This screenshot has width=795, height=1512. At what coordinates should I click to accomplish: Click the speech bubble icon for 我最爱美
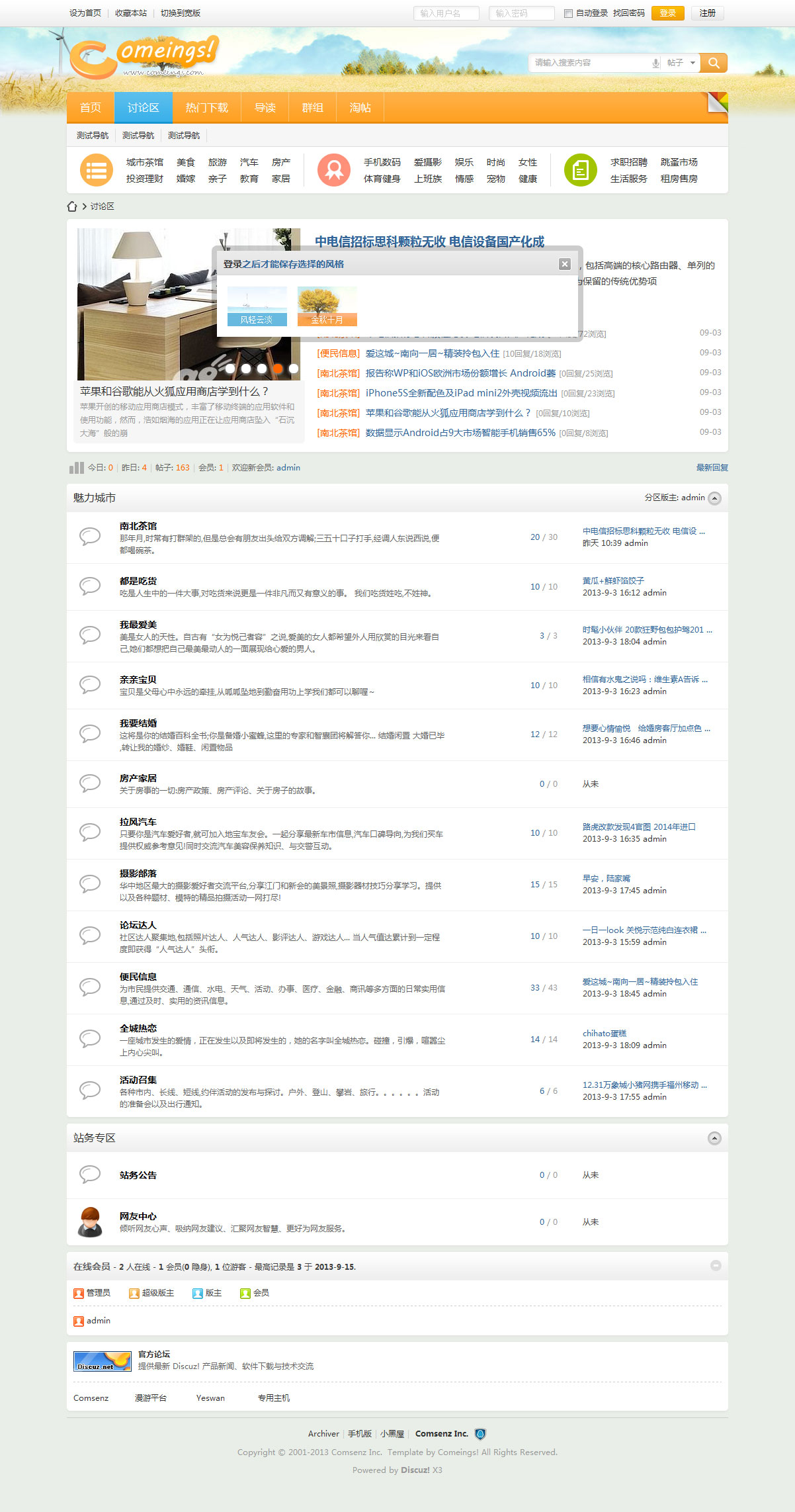[90, 635]
